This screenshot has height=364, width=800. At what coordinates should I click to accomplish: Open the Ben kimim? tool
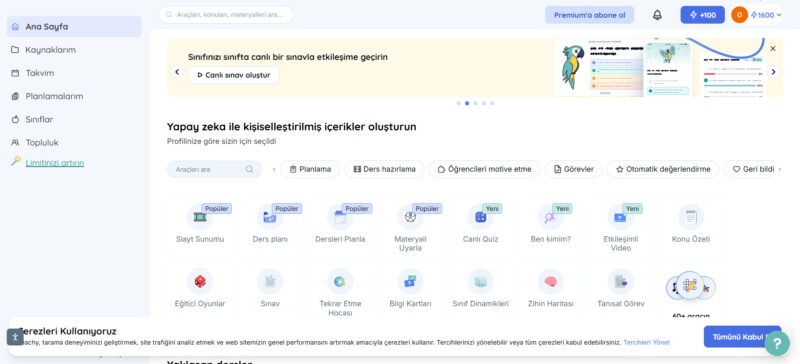tap(551, 226)
